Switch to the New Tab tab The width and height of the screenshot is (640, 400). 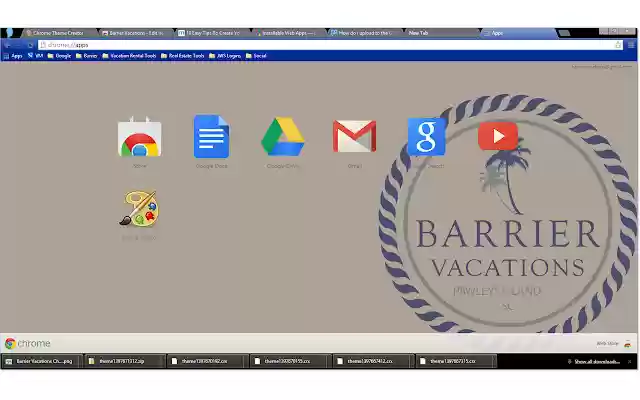(441, 33)
